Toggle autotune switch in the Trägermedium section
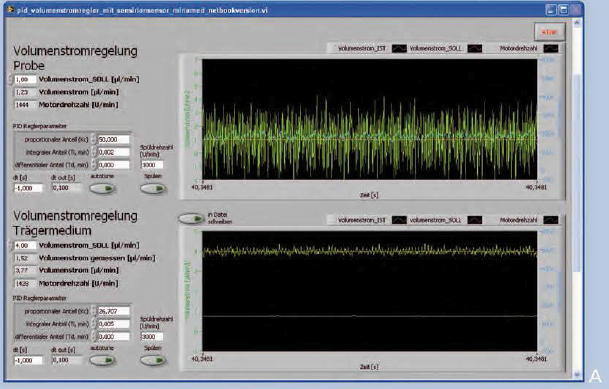Viewport: 609px width, 389px height. click(102, 360)
